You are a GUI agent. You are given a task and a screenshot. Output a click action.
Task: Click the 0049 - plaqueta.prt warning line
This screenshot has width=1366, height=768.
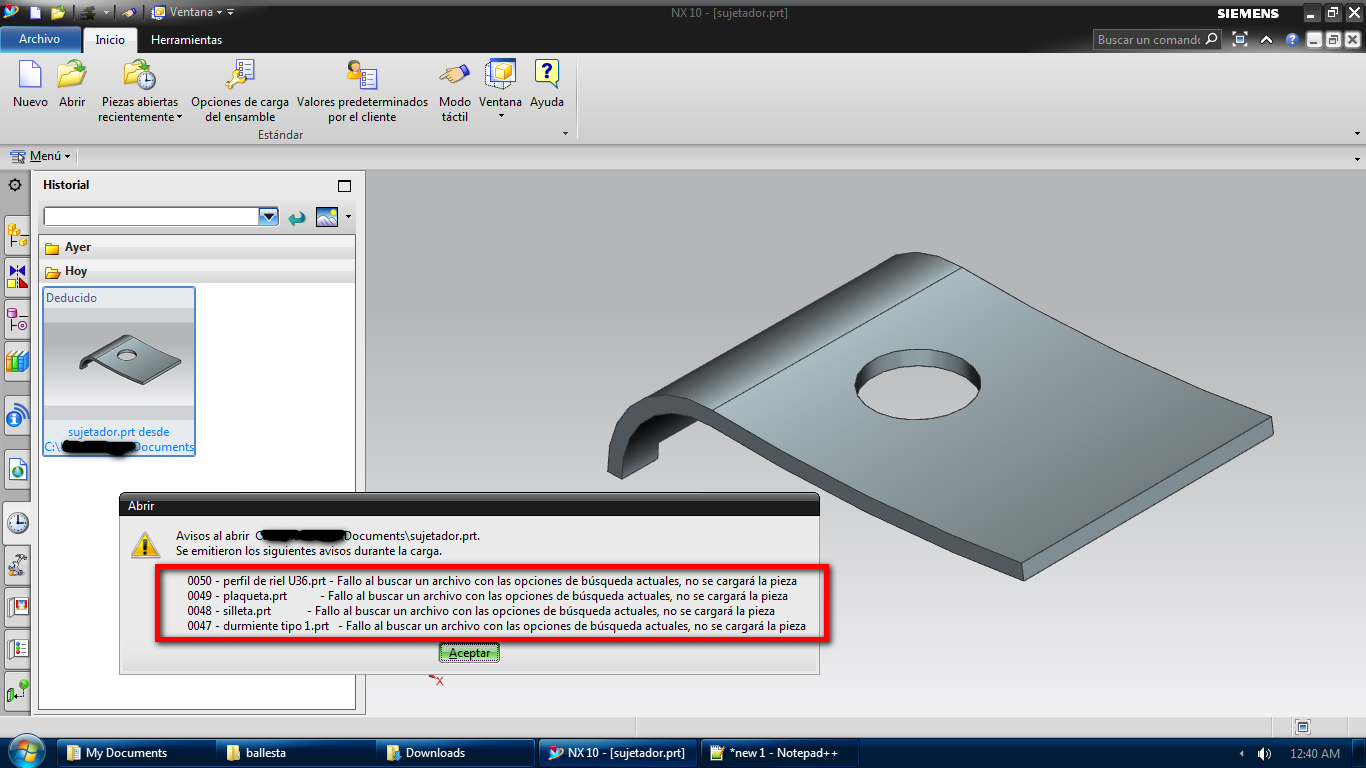tap(487, 596)
